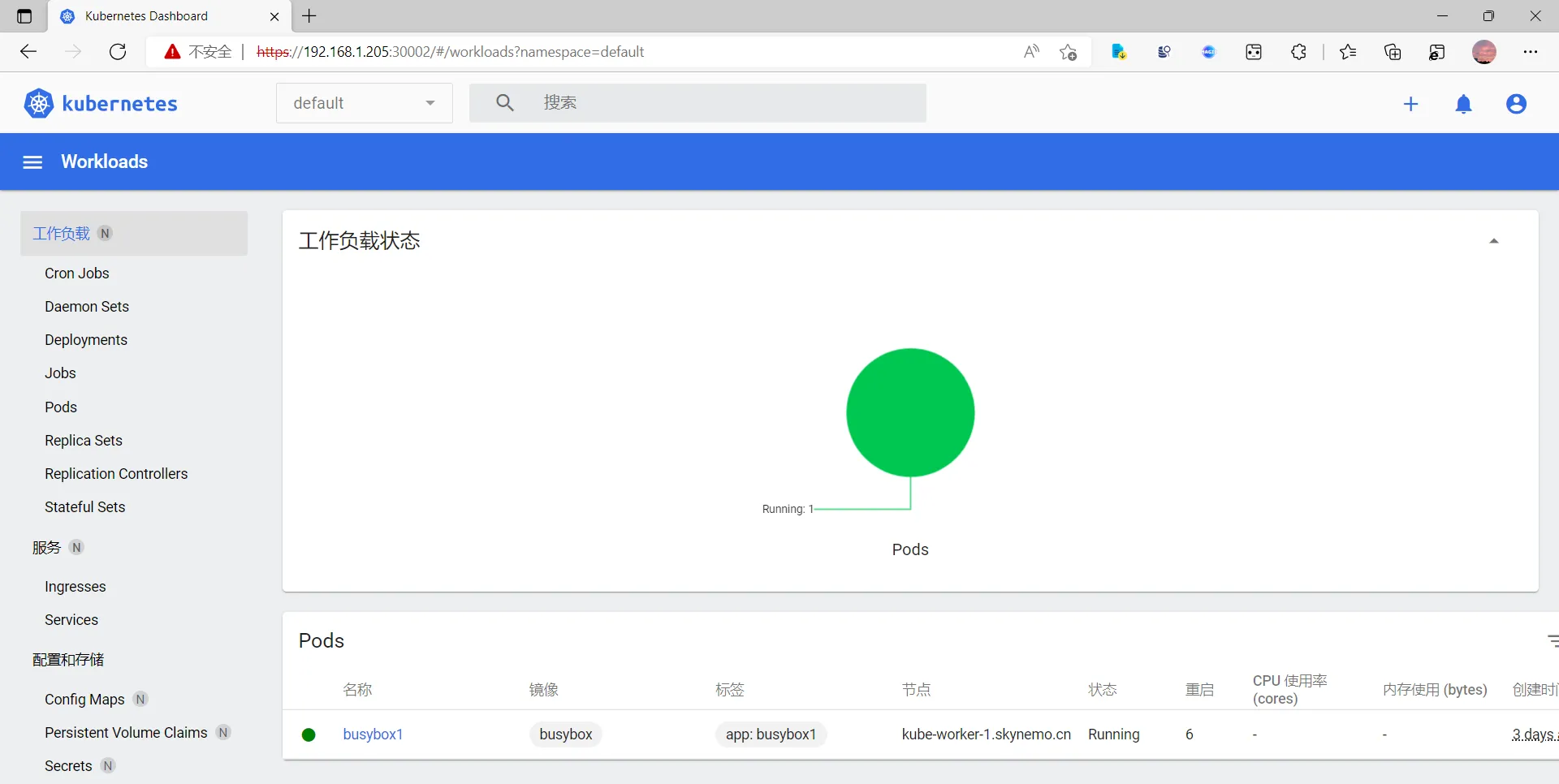1559x784 pixels.
Task: Go to Ingresses
Action: click(76, 587)
